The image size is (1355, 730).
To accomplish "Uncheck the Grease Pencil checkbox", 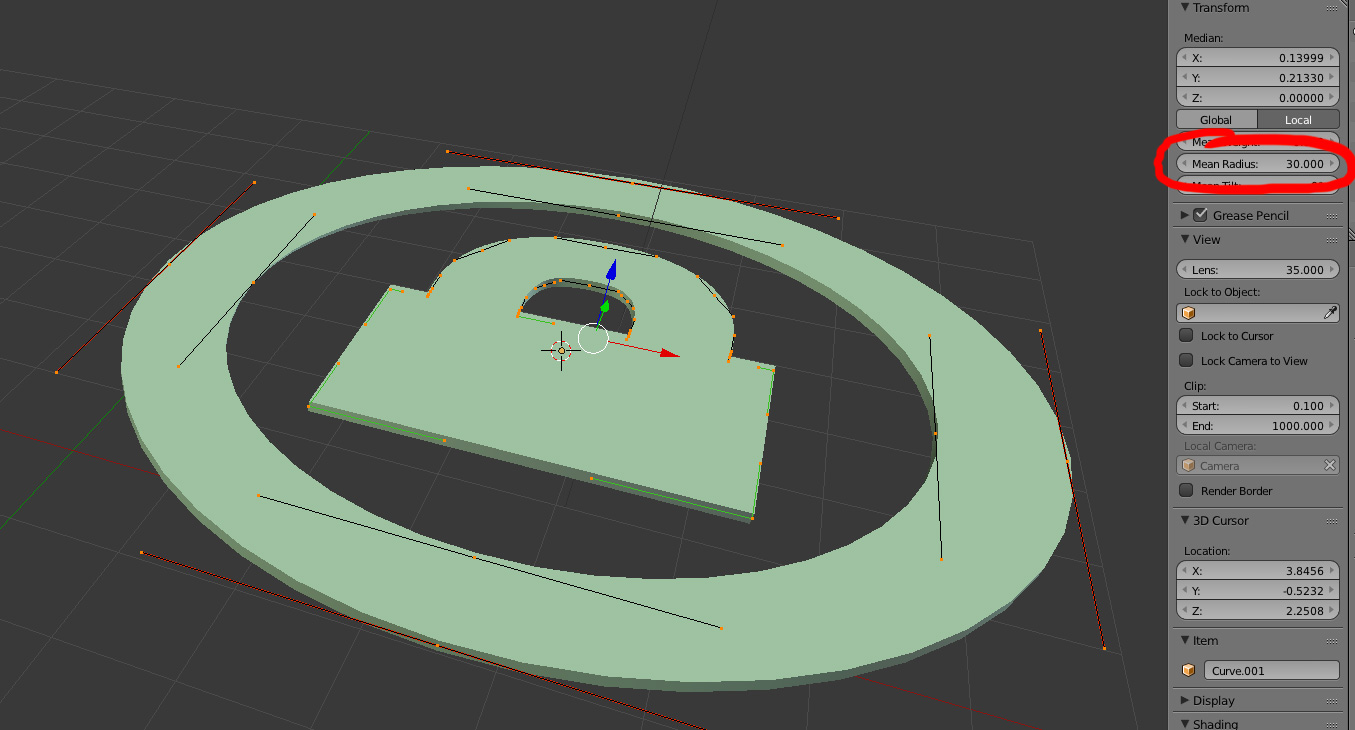I will click(1200, 214).
